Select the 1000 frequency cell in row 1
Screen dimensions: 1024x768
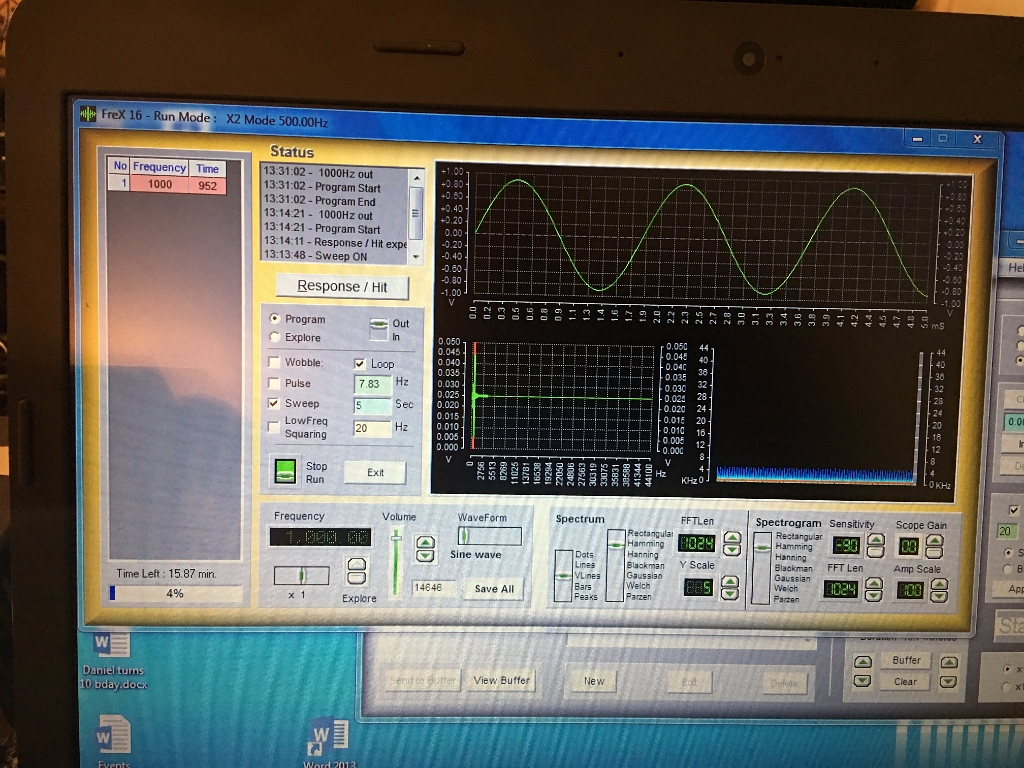[159, 184]
